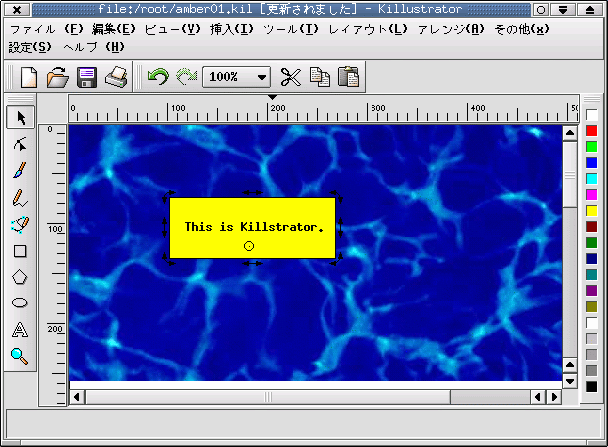The image size is (608, 447).
Task: Cut the selection with the scissors icon
Action: (290, 77)
